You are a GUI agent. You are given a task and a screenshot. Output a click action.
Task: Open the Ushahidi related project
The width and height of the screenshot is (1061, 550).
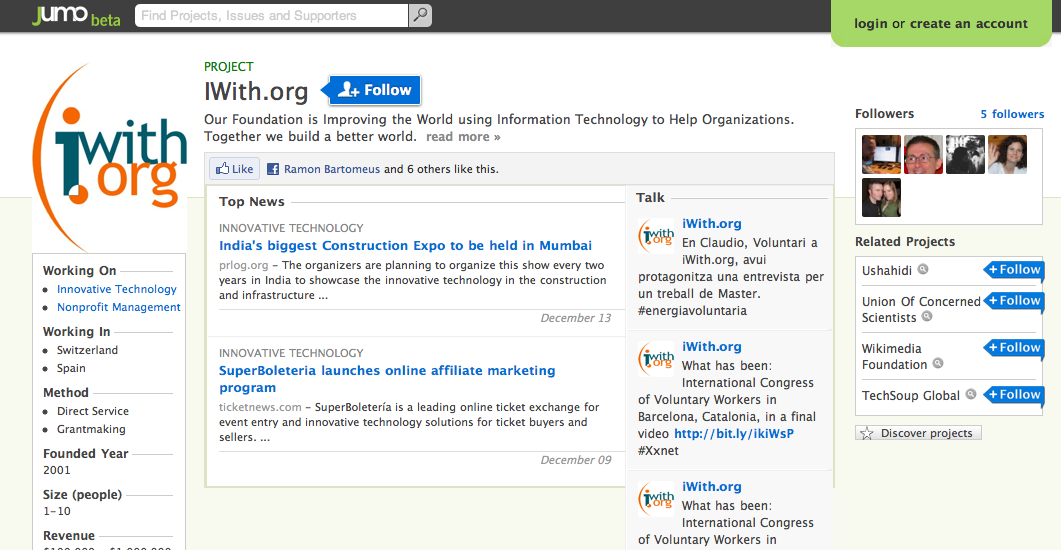click(x=886, y=271)
